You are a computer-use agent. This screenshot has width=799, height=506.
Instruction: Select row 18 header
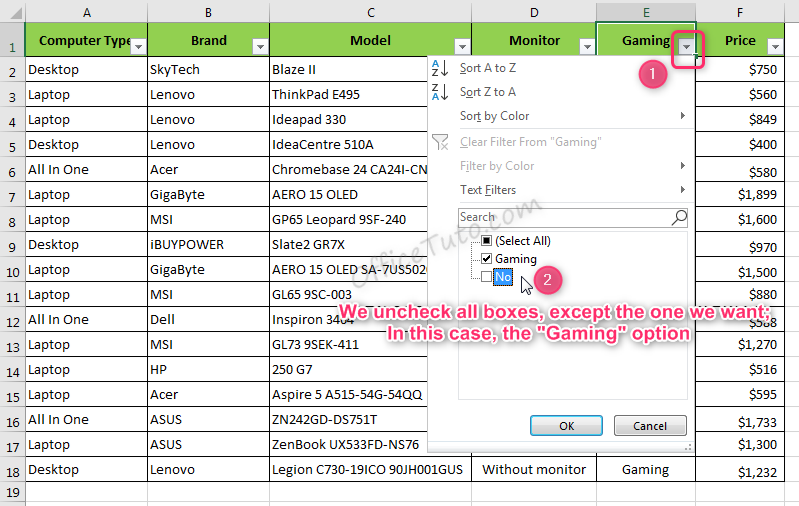pyautogui.click(x=12, y=469)
